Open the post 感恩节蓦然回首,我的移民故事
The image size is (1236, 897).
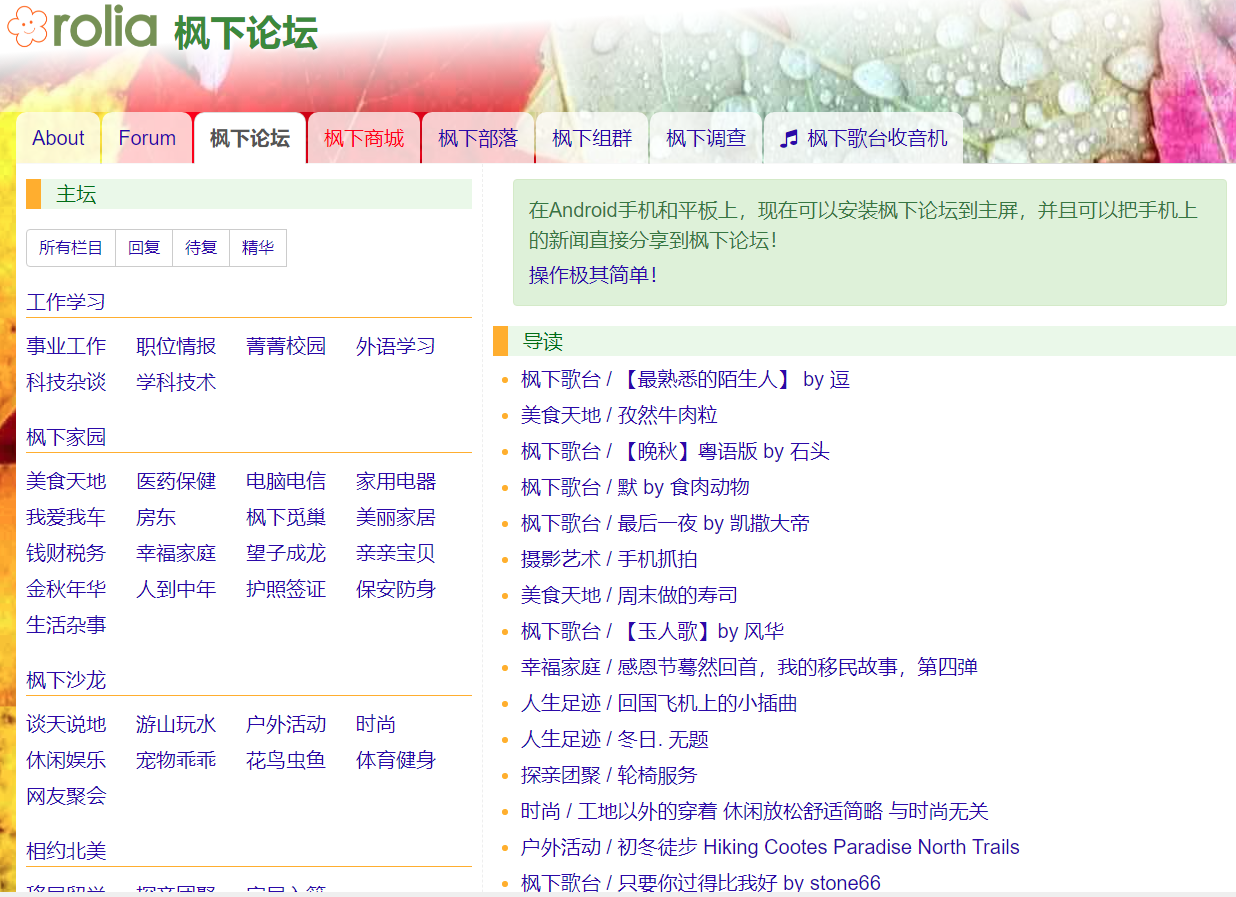pos(798,667)
